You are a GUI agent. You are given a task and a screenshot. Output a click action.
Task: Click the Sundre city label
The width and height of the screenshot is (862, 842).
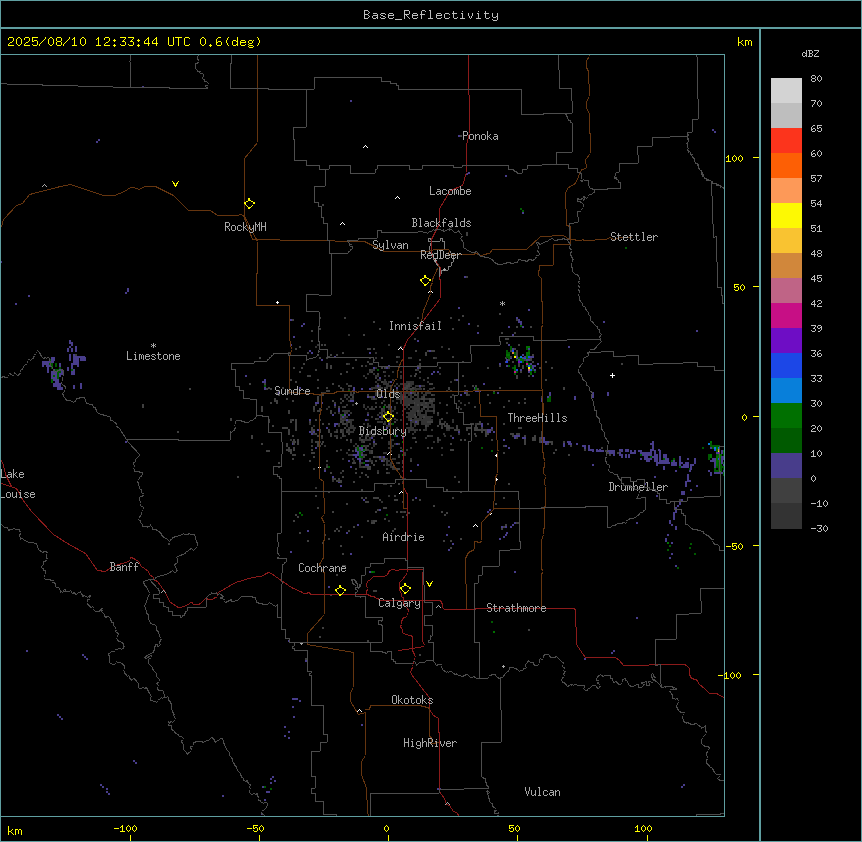click(x=292, y=391)
